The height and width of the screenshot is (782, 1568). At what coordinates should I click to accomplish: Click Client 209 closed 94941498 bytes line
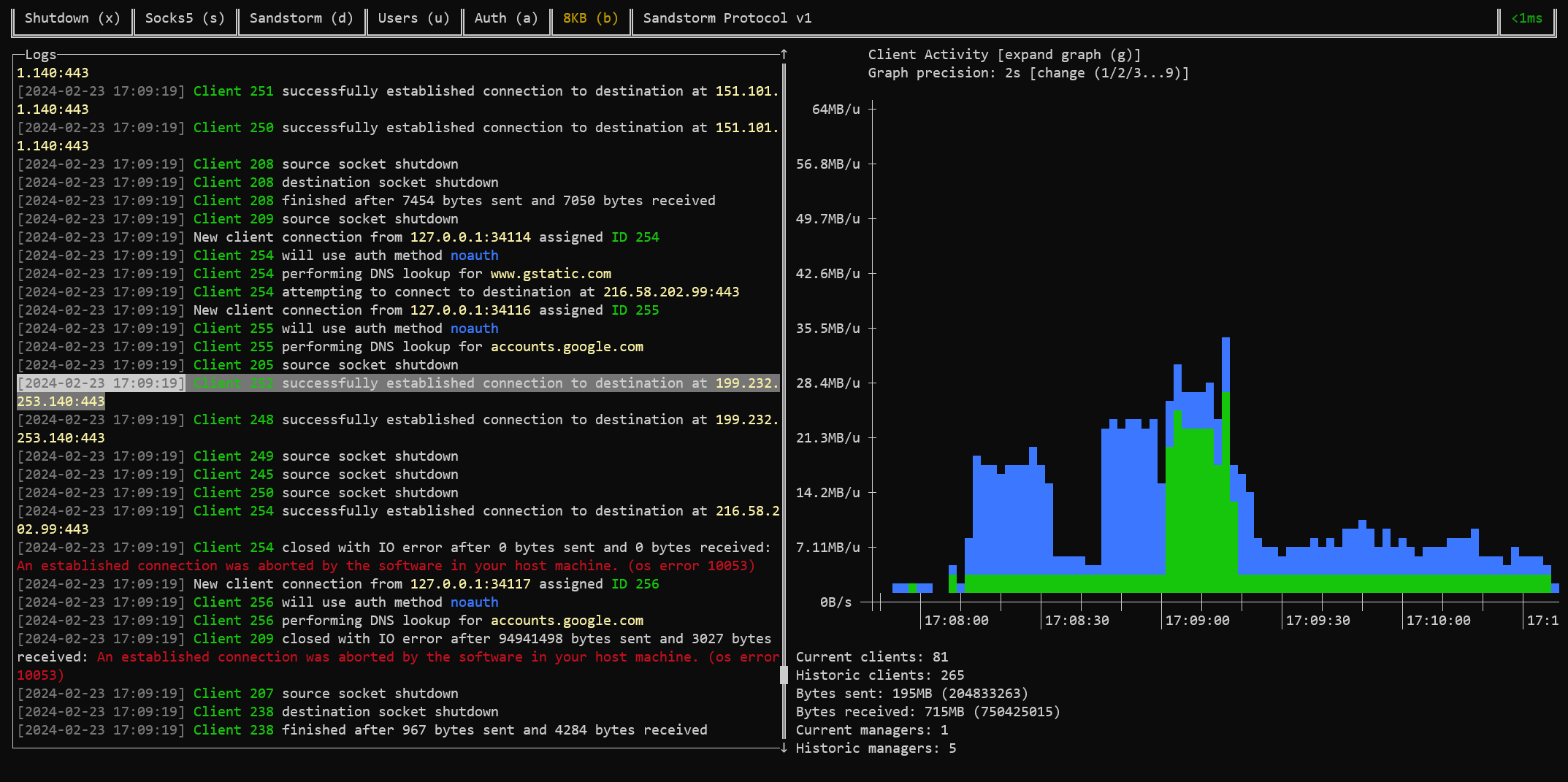pyautogui.click(x=399, y=657)
